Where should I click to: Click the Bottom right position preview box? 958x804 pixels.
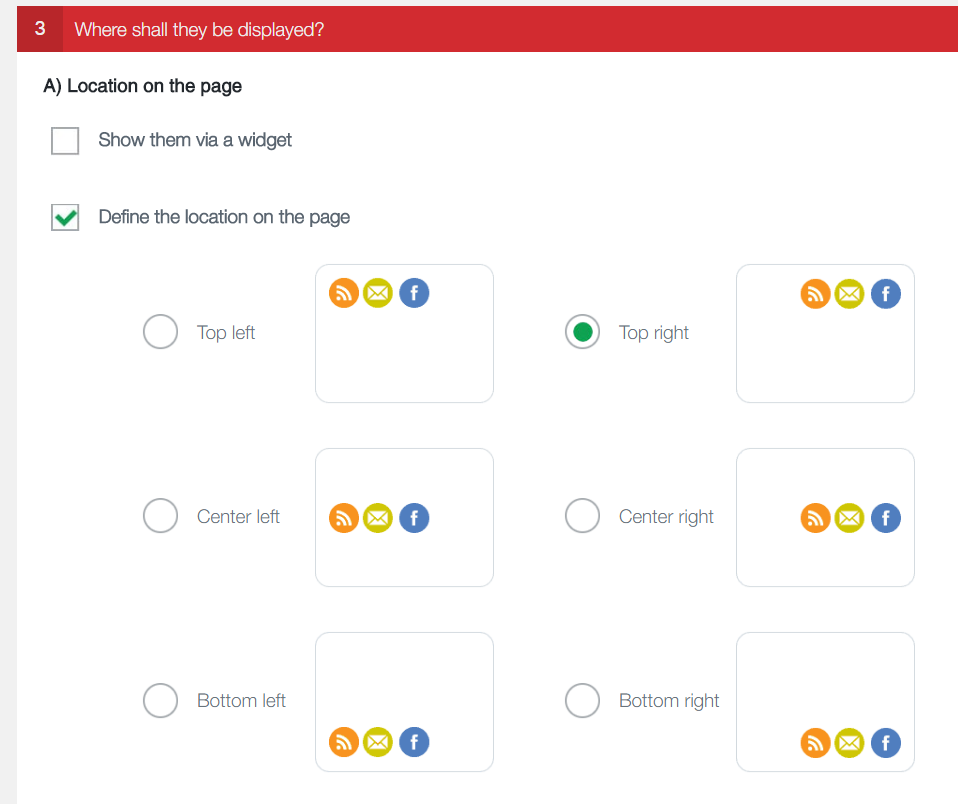(825, 690)
